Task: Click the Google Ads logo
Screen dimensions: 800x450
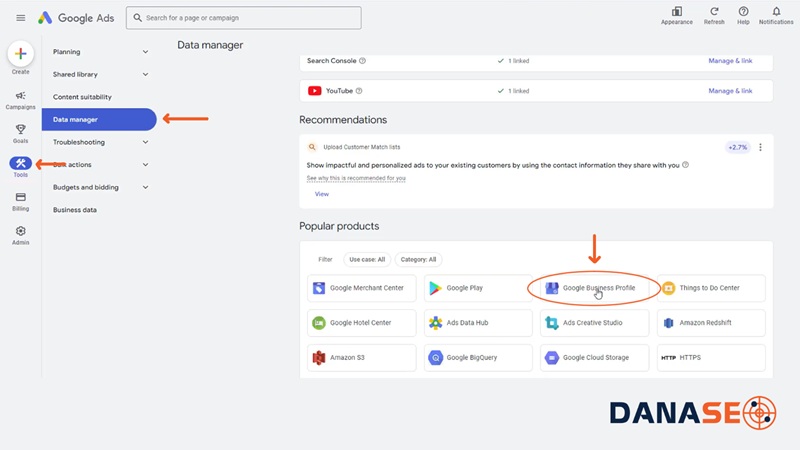Action: [x=76, y=18]
